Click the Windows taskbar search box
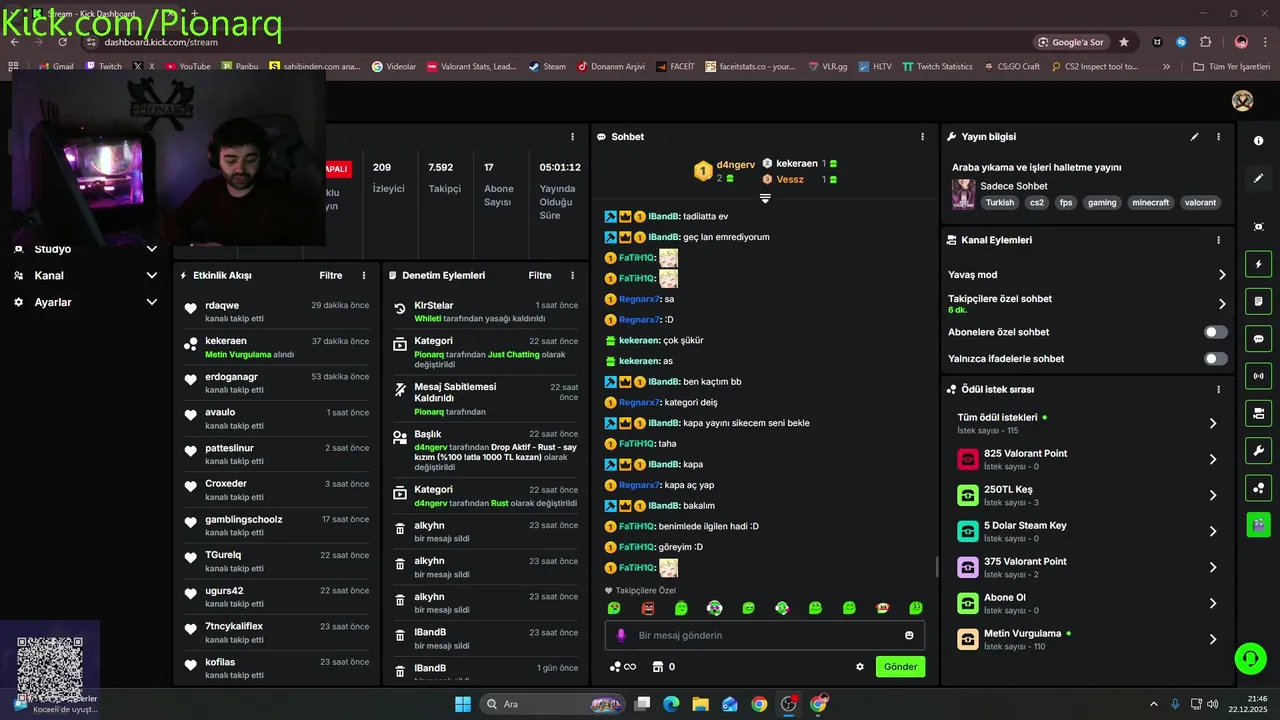Image resolution: width=1280 pixels, height=720 pixels. tap(551, 704)
